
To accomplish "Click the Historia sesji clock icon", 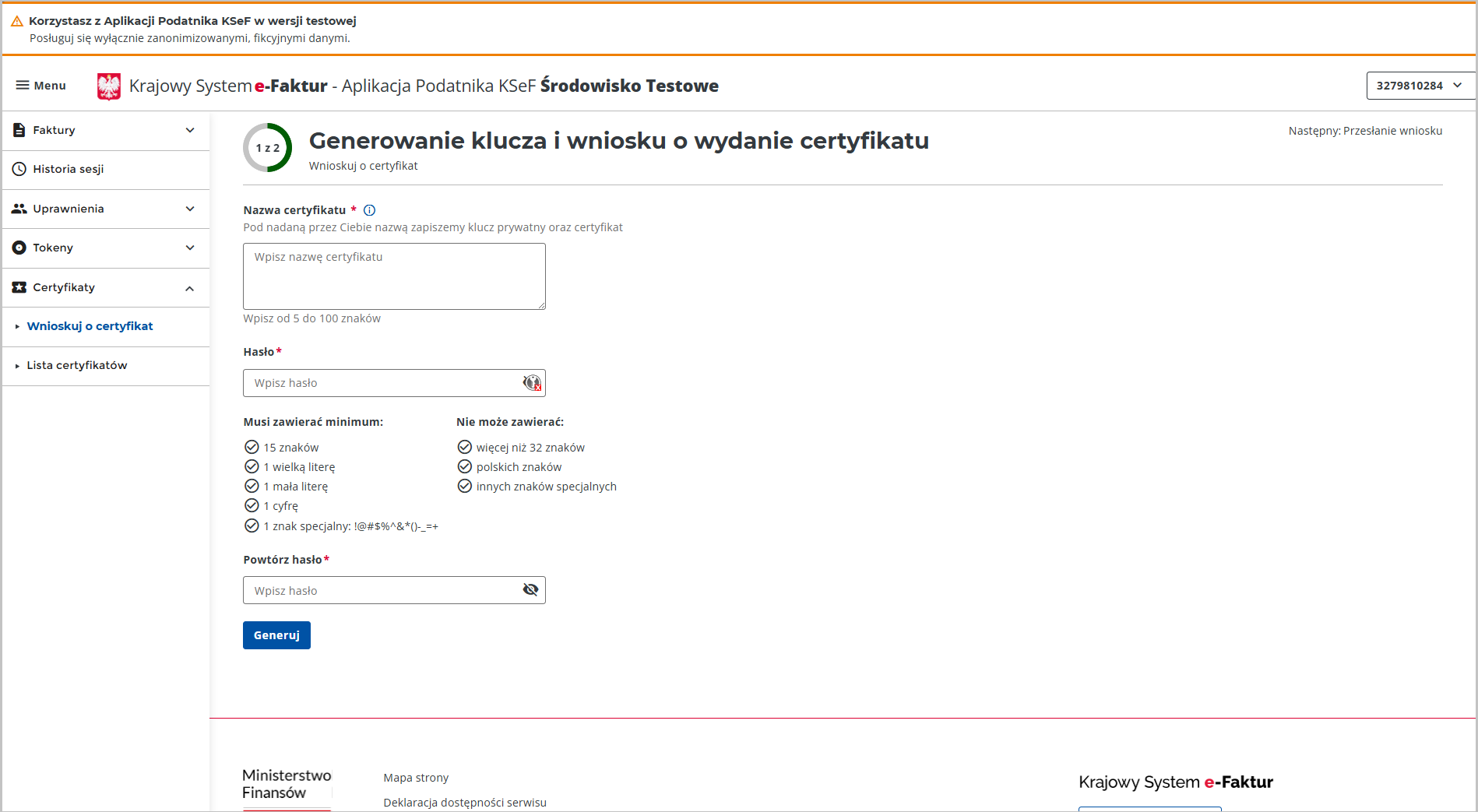I will [x=19, y=169].
